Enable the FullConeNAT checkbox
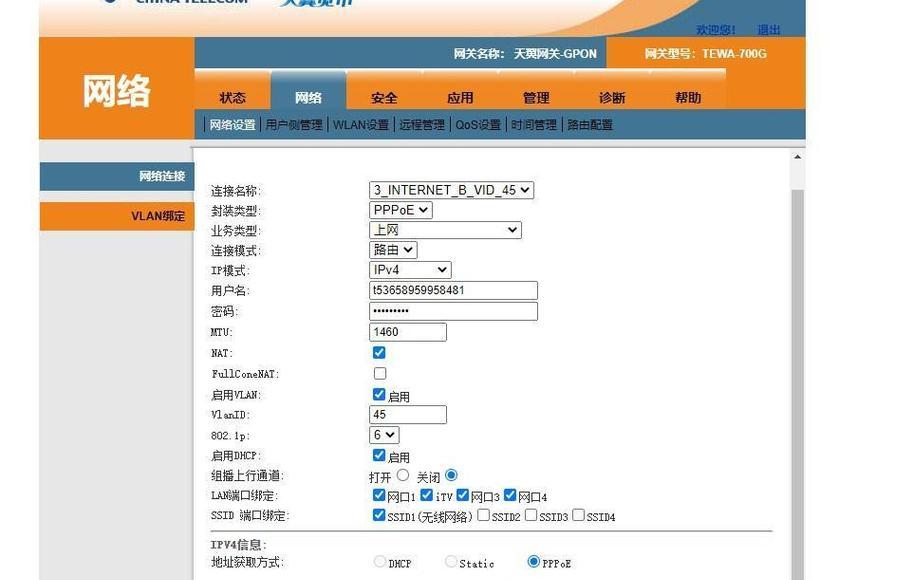 (380, 373)
